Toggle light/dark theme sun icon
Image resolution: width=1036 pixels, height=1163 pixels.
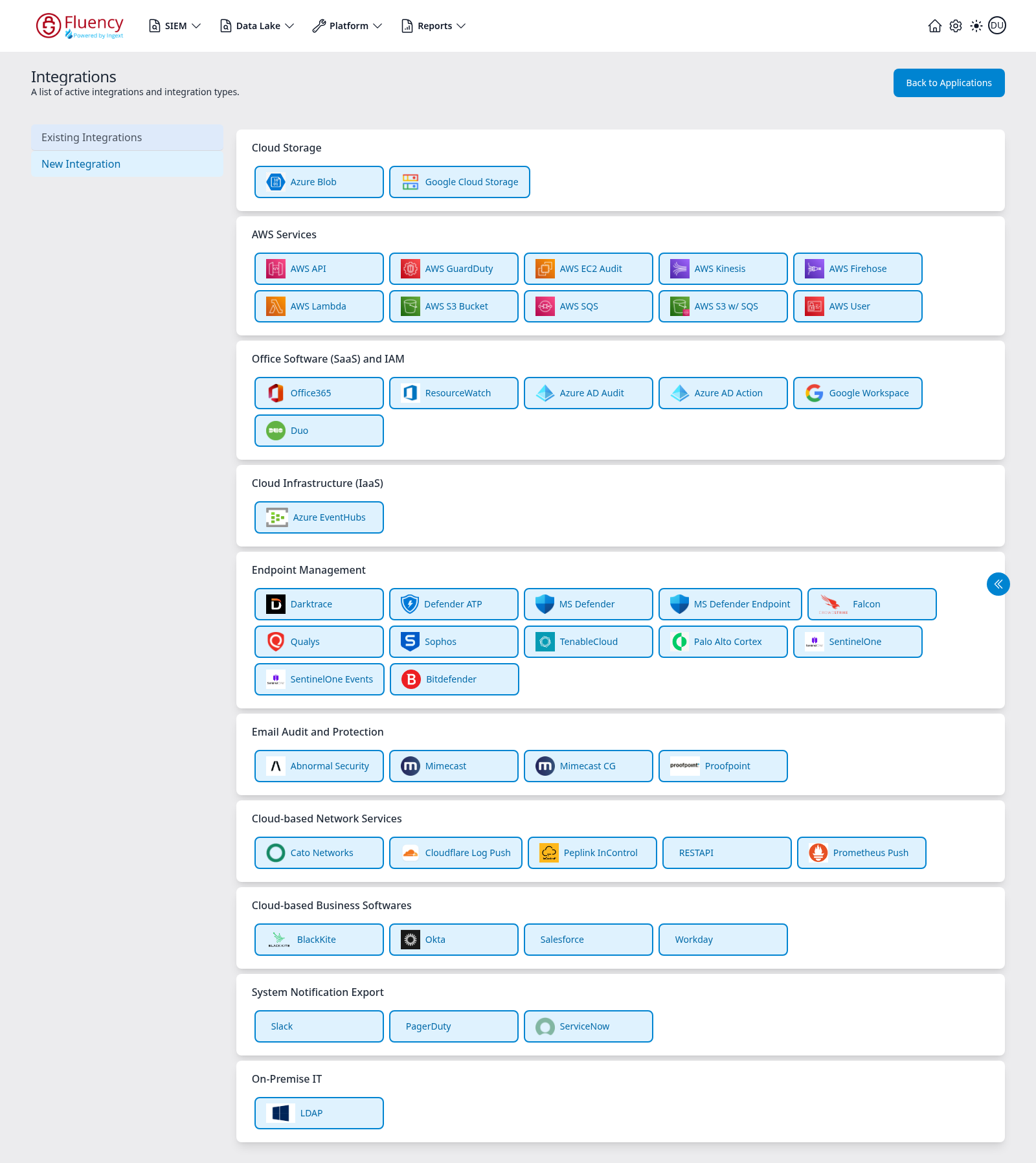coord(976,26)
